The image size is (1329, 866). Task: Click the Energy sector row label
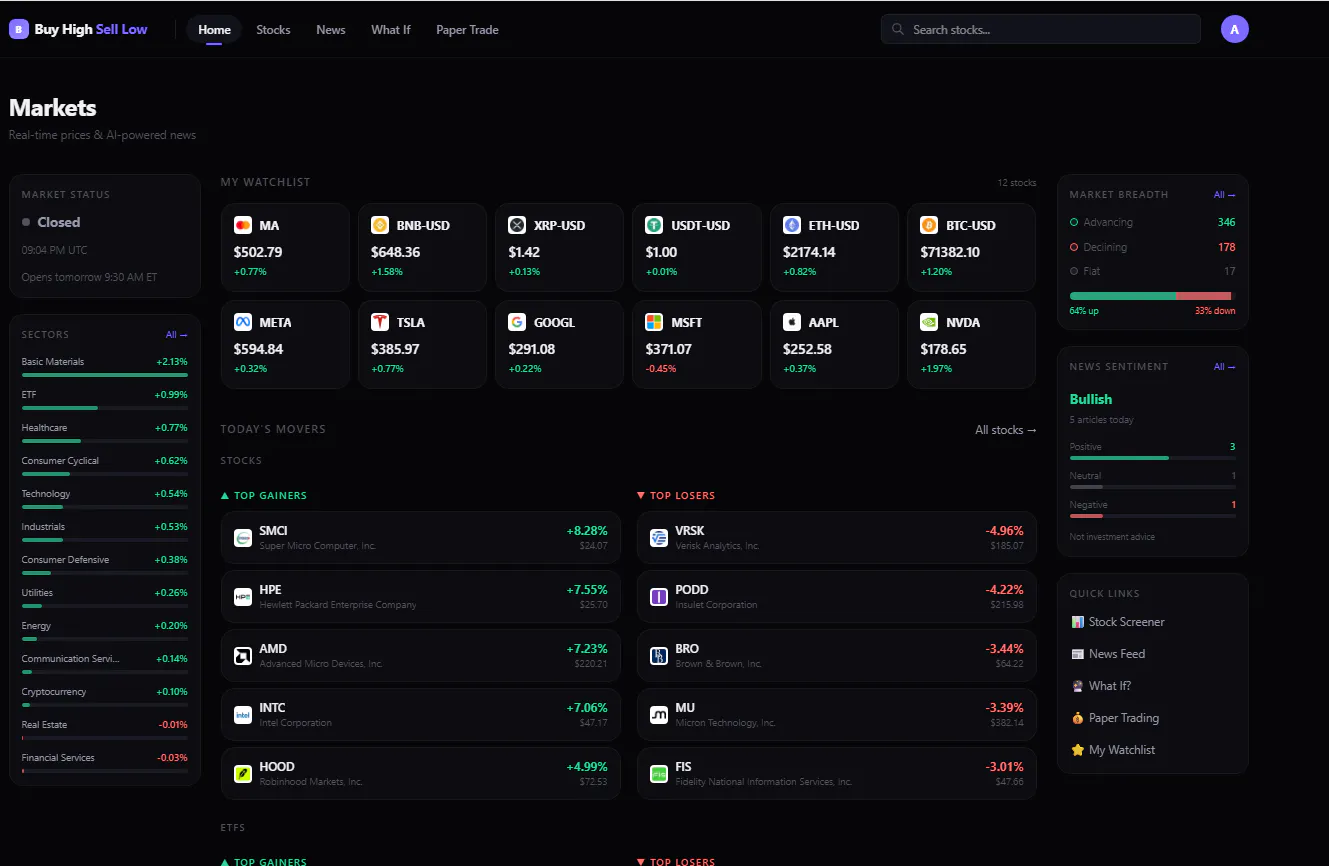36,626
